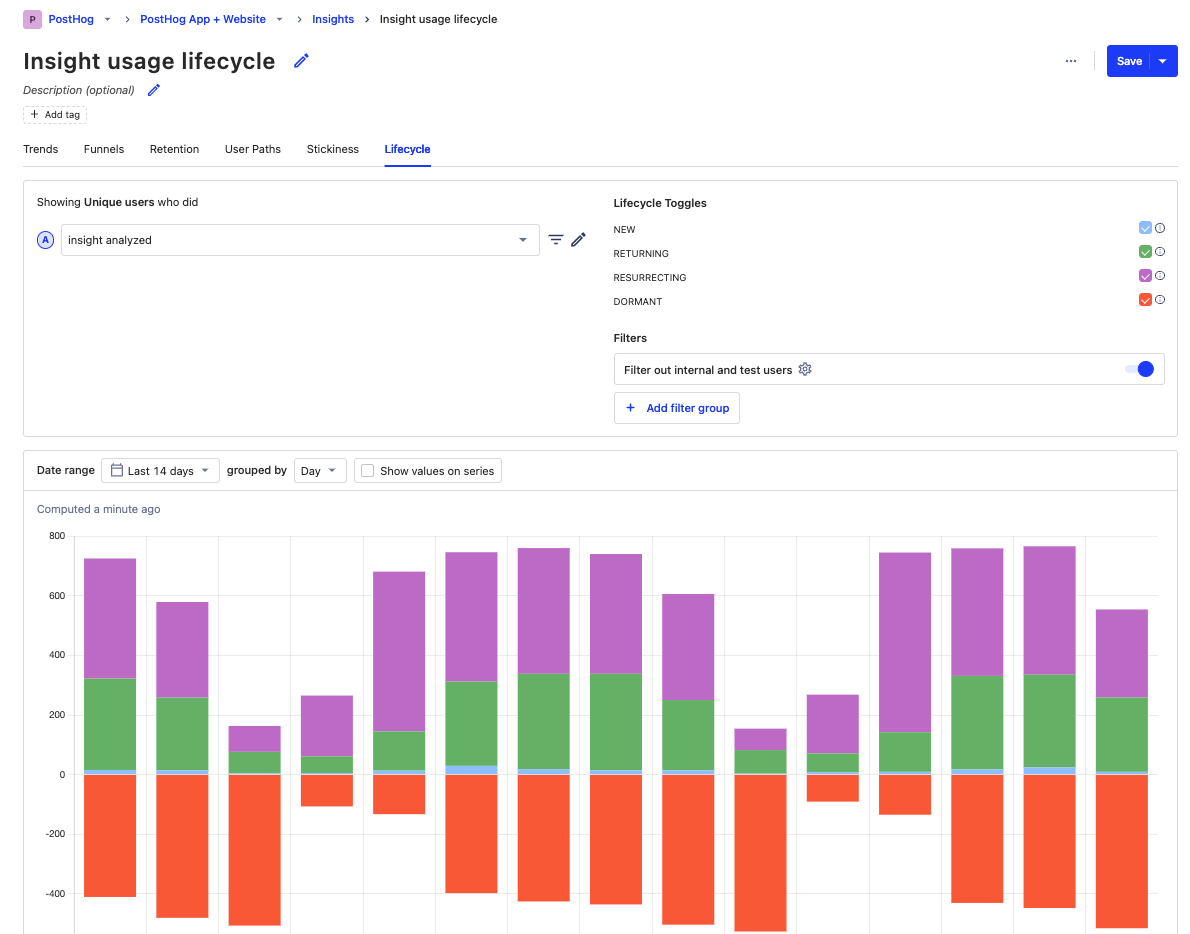This screenshot has width=1190, height=934.
Task: Expand the grouped by Day dropdown
Action: 320,471
